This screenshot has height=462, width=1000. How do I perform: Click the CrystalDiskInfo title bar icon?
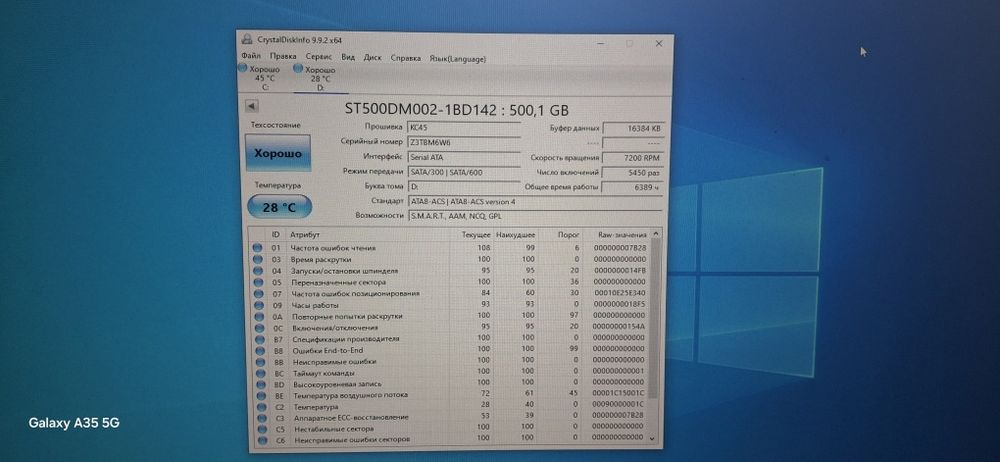click(246, 40)
